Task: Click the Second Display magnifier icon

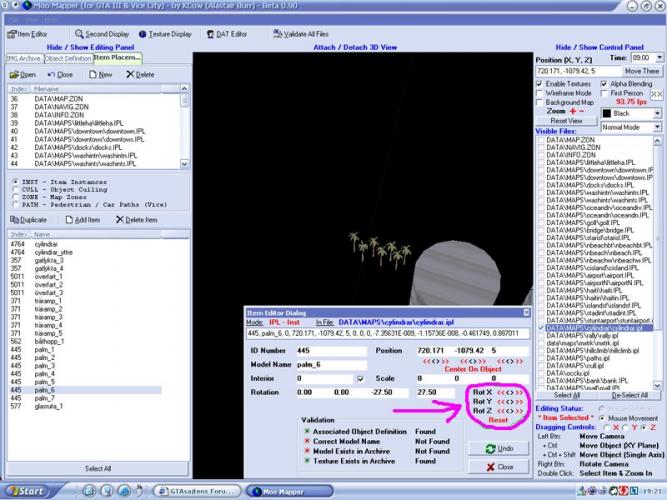Action: coord(78,34)
